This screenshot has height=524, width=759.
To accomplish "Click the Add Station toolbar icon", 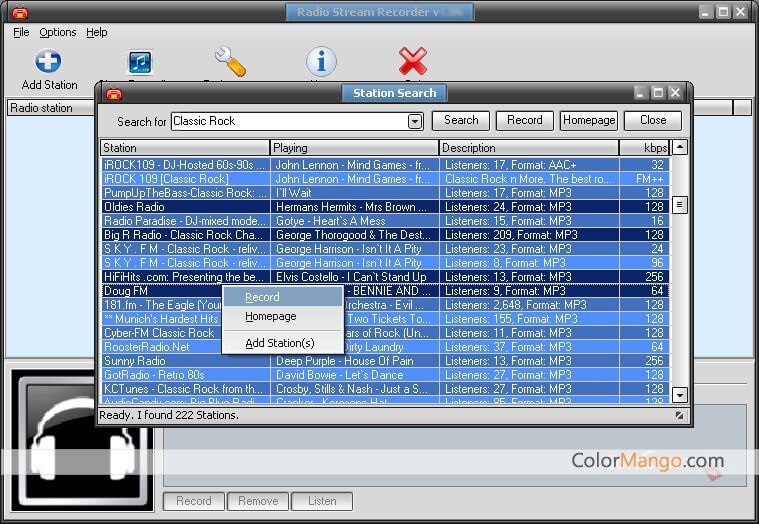I will coord(49,62).
